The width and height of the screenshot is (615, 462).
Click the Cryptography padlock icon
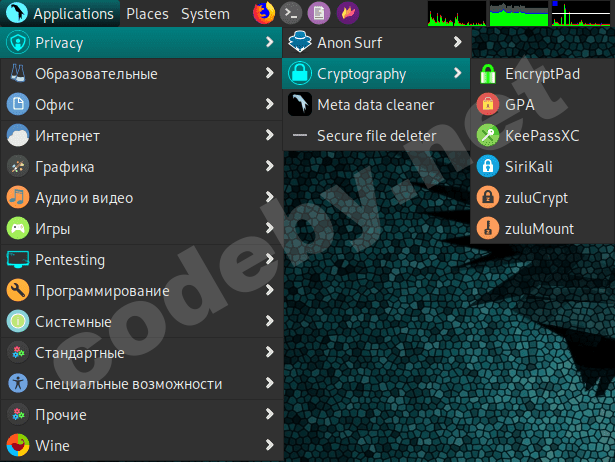[300, 73]
